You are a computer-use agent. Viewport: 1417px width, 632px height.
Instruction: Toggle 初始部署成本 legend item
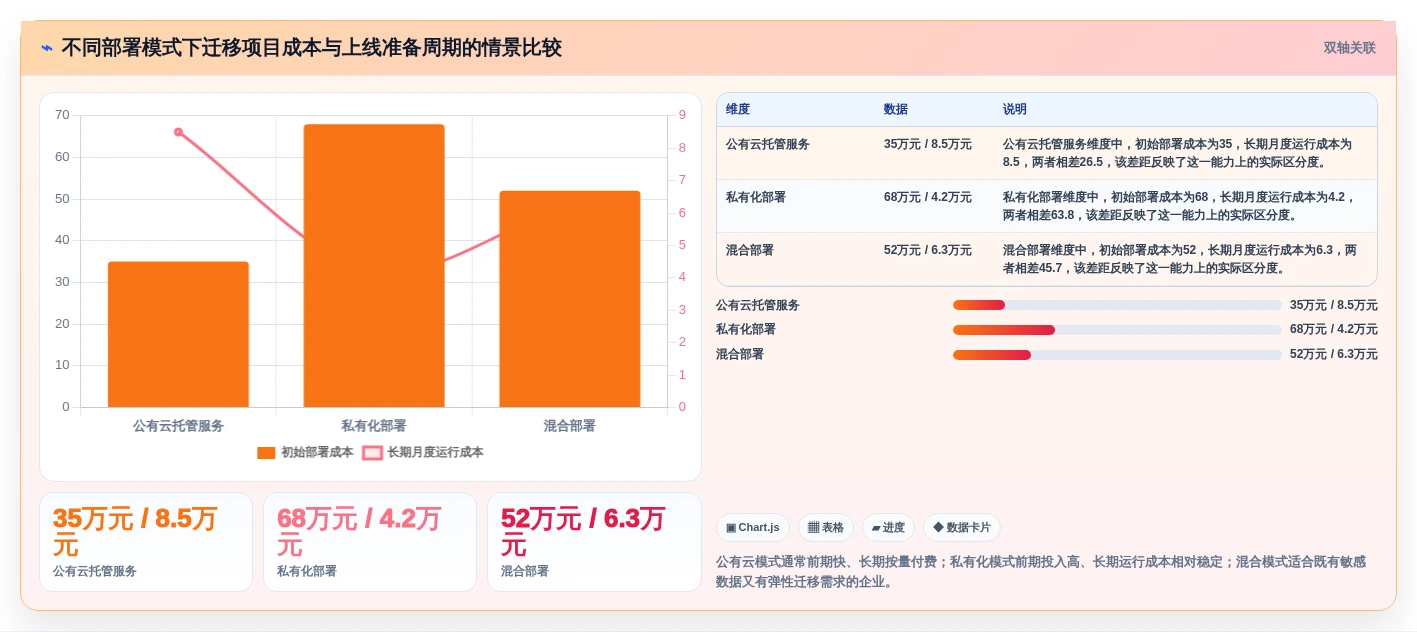pyautogui.click(x=305, y=452)
